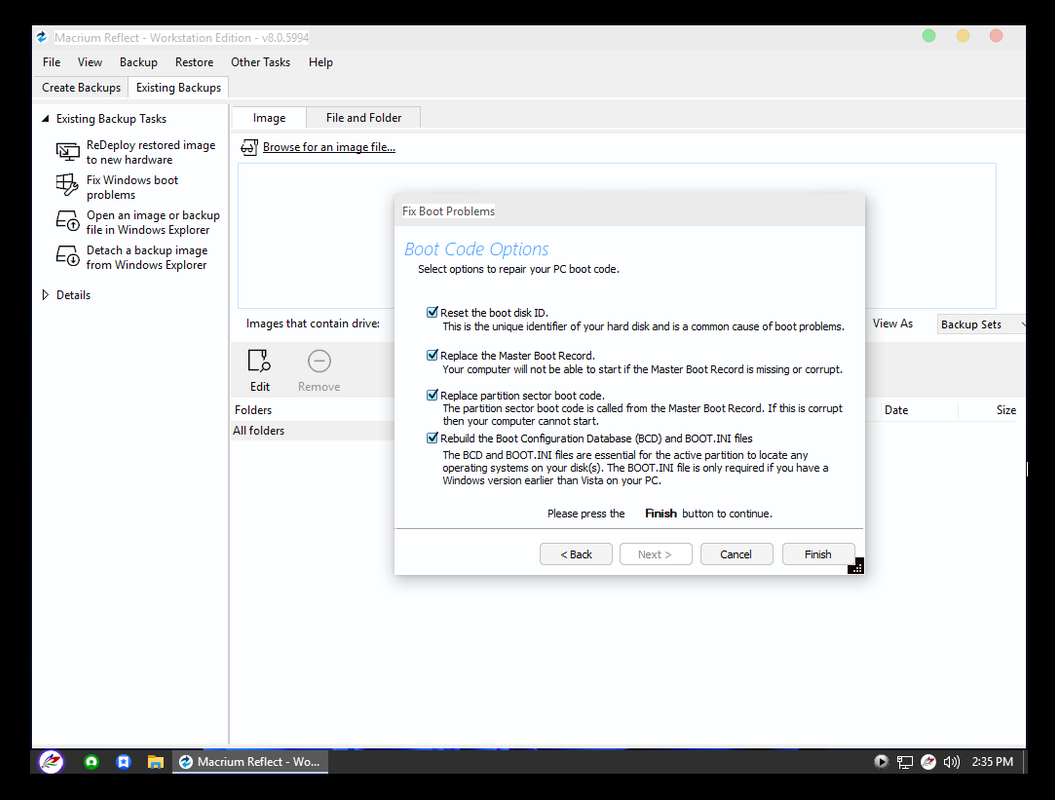
Task: Click the yellow window control button
Action: (963, 36)
